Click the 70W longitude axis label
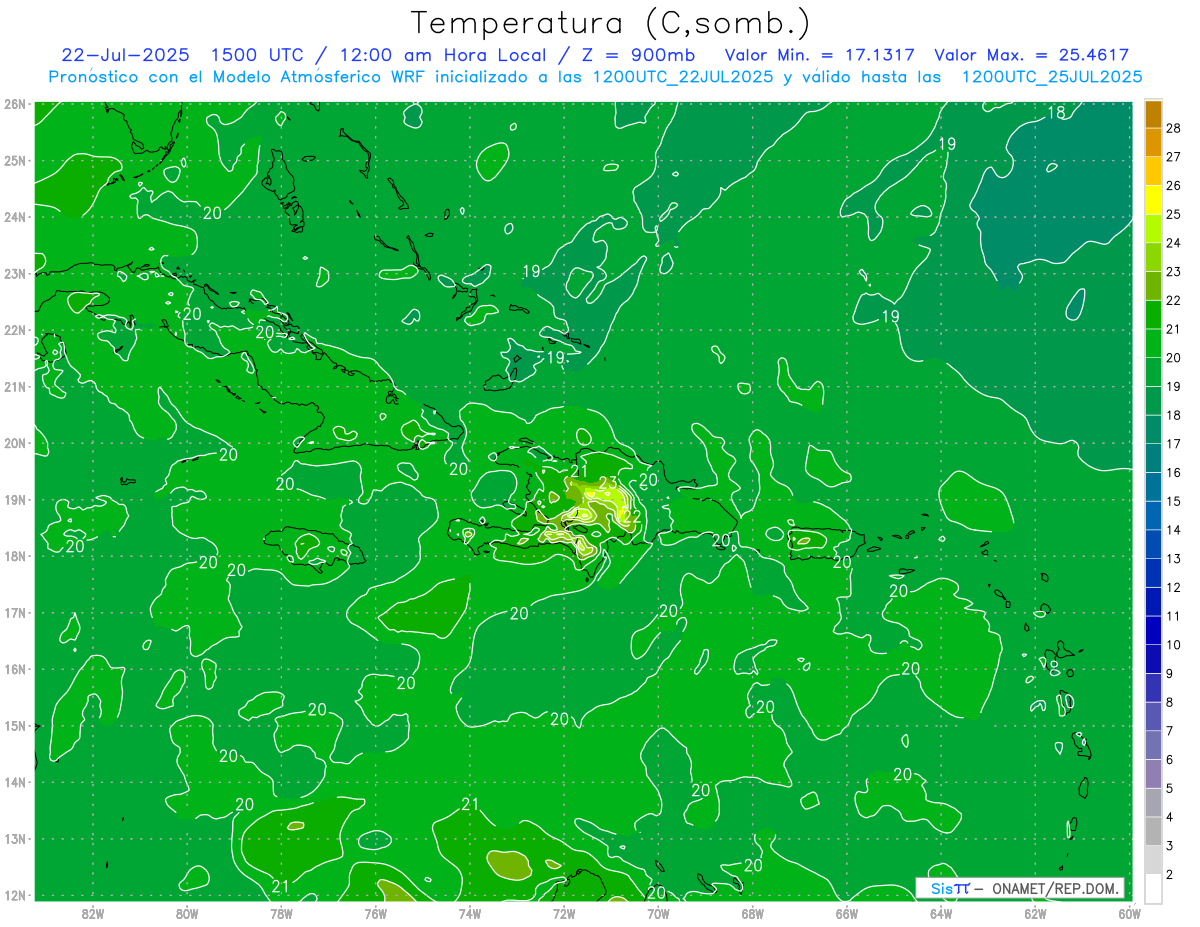The width and height of the screenshot is (1200, 927). click(x=658, y=913)
